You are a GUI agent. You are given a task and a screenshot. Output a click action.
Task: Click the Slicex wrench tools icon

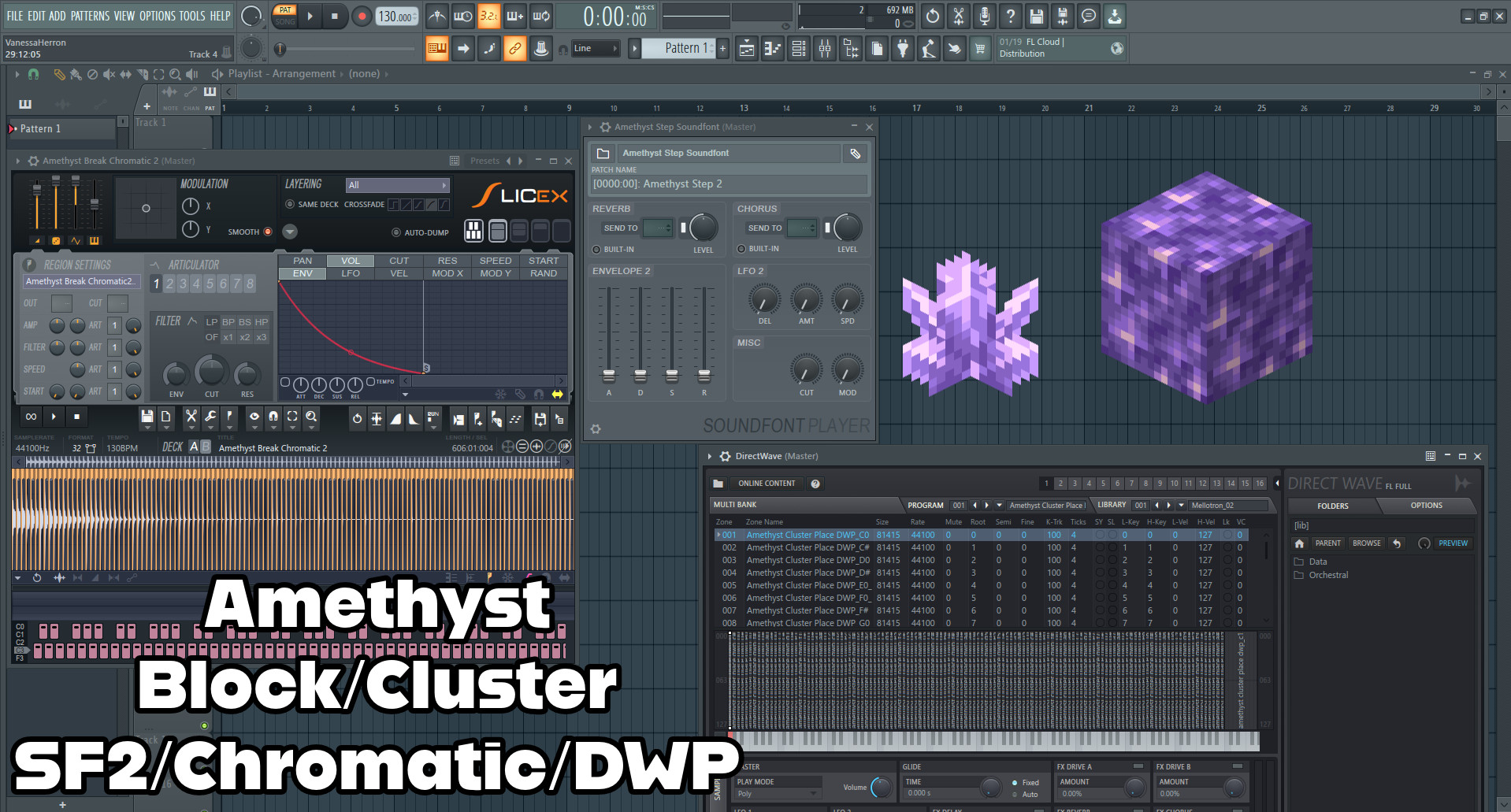(x=210, y=417)
